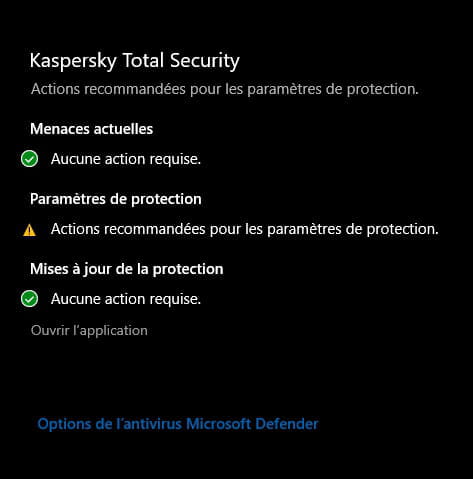
Task: Open the Ouvrir l'application link
Action: 89,330
